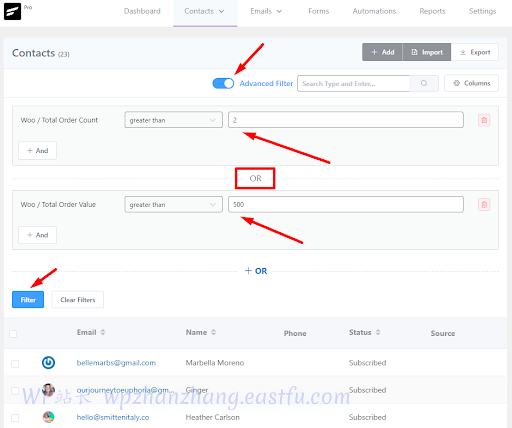
Task: Click the search magnifier icon
Action: coord(424,83)
